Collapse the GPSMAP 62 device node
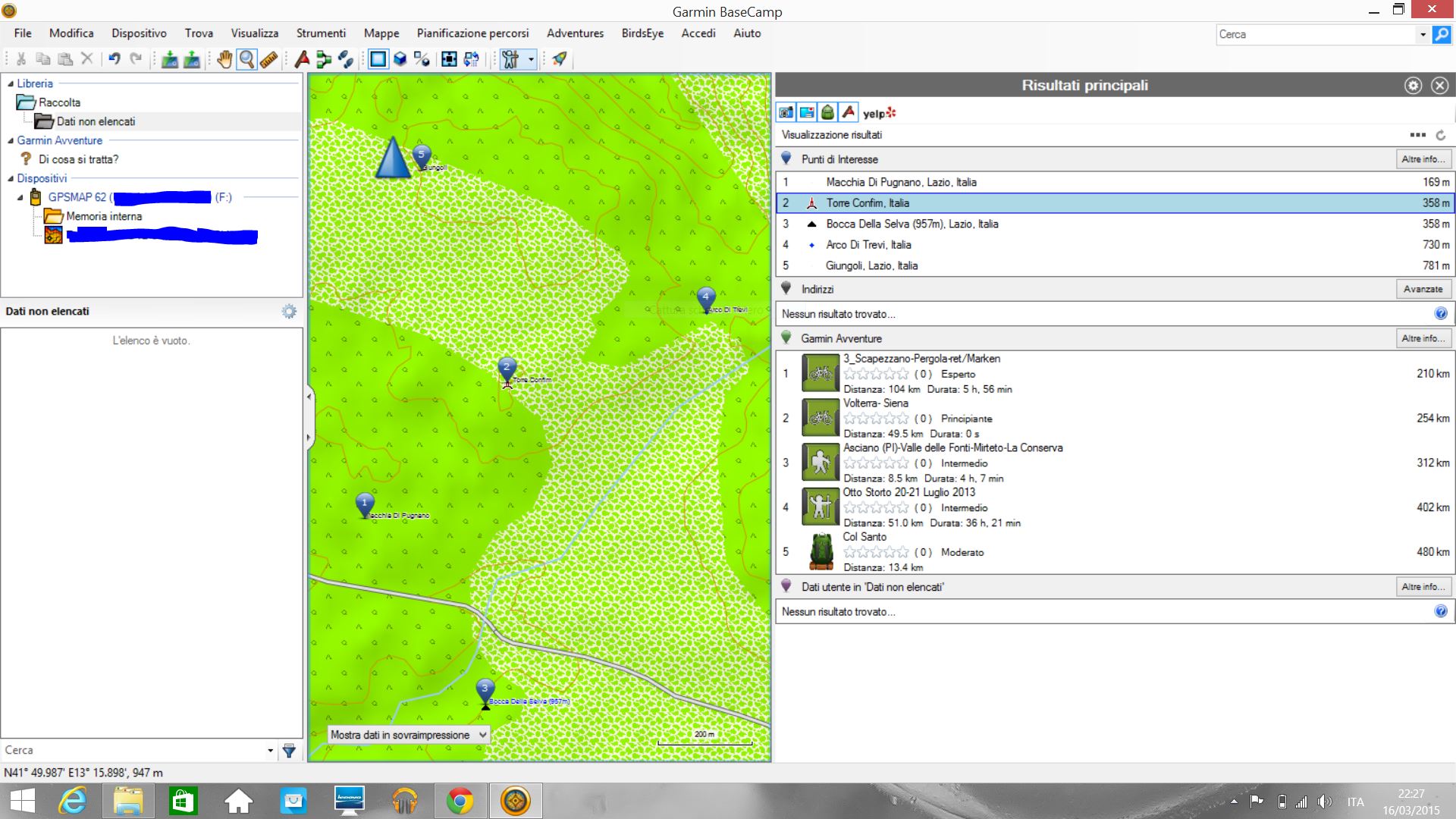 20,197
